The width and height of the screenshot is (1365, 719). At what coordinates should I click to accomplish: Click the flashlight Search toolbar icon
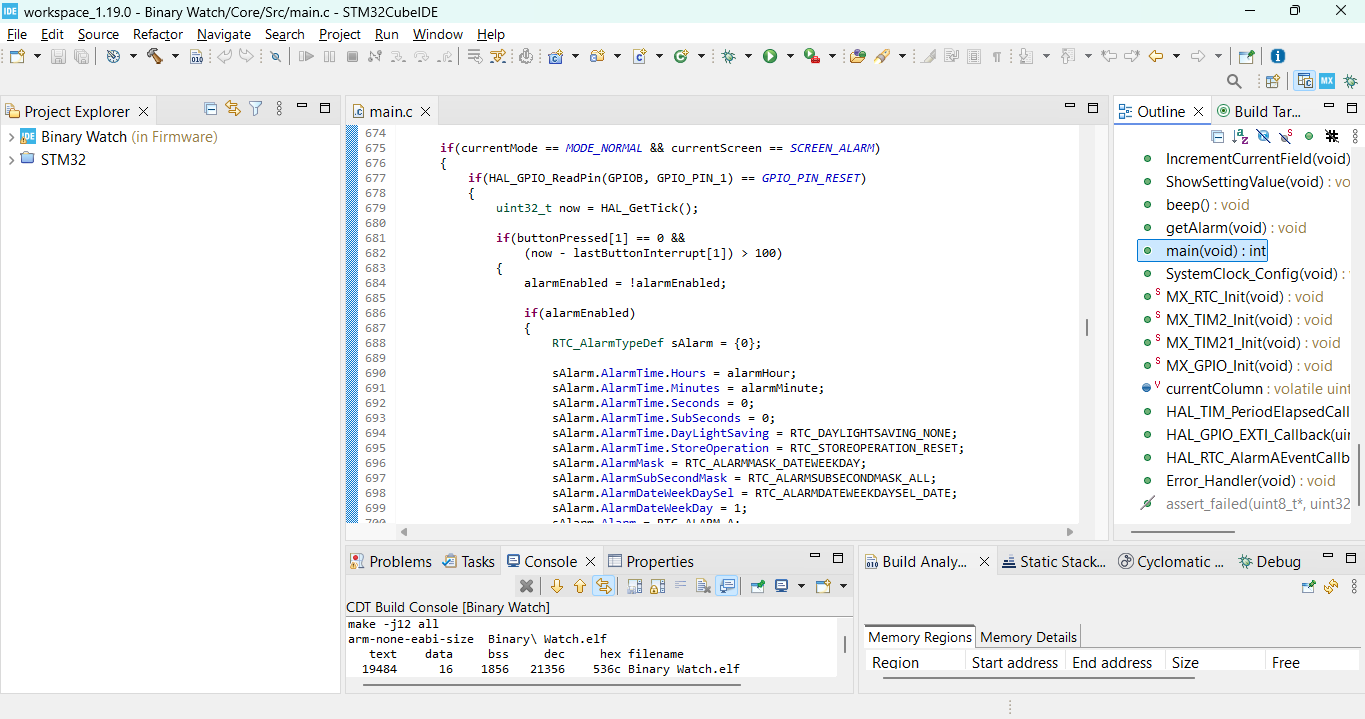click(x=882, y=56)
